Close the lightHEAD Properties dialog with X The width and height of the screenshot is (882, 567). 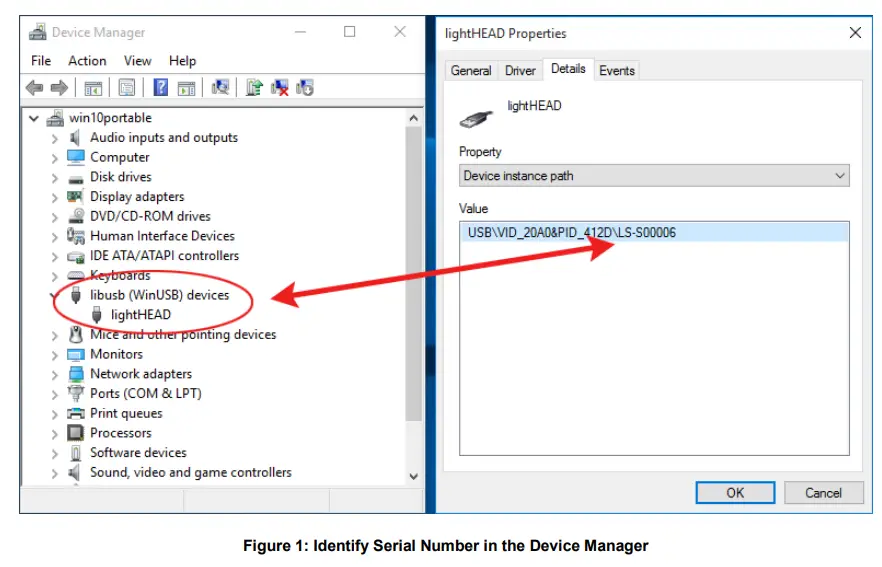tap(855, 33)
